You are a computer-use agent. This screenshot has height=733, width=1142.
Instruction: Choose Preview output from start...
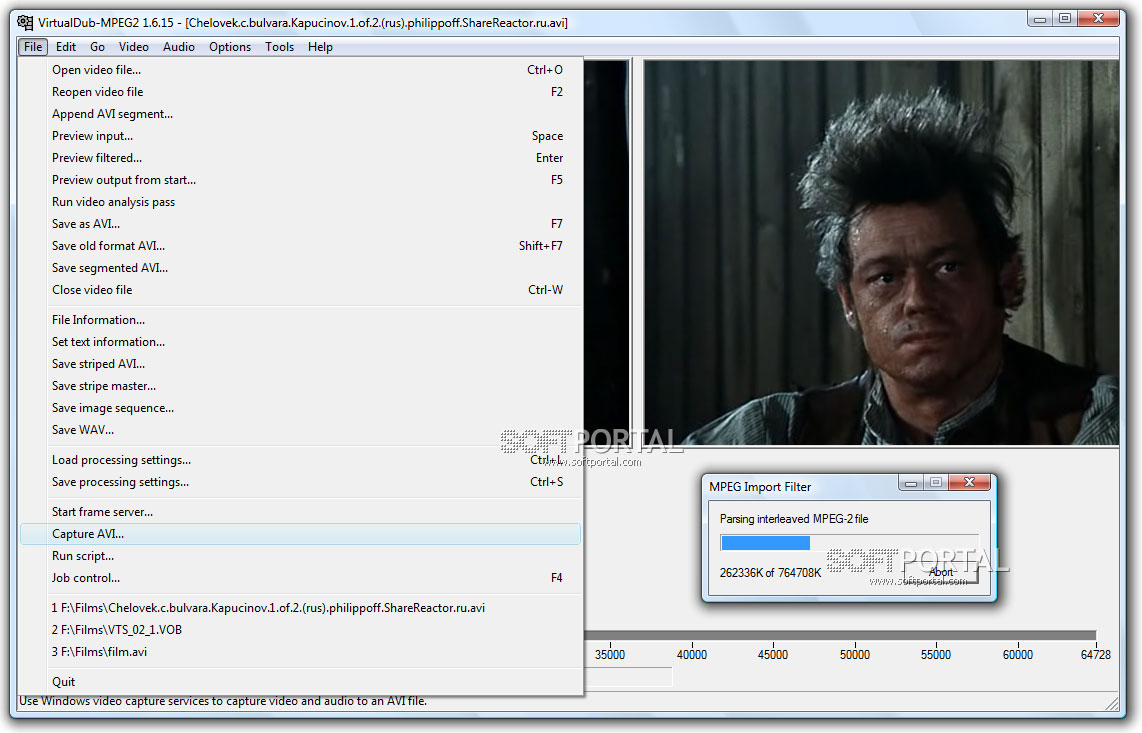(300, 180)
